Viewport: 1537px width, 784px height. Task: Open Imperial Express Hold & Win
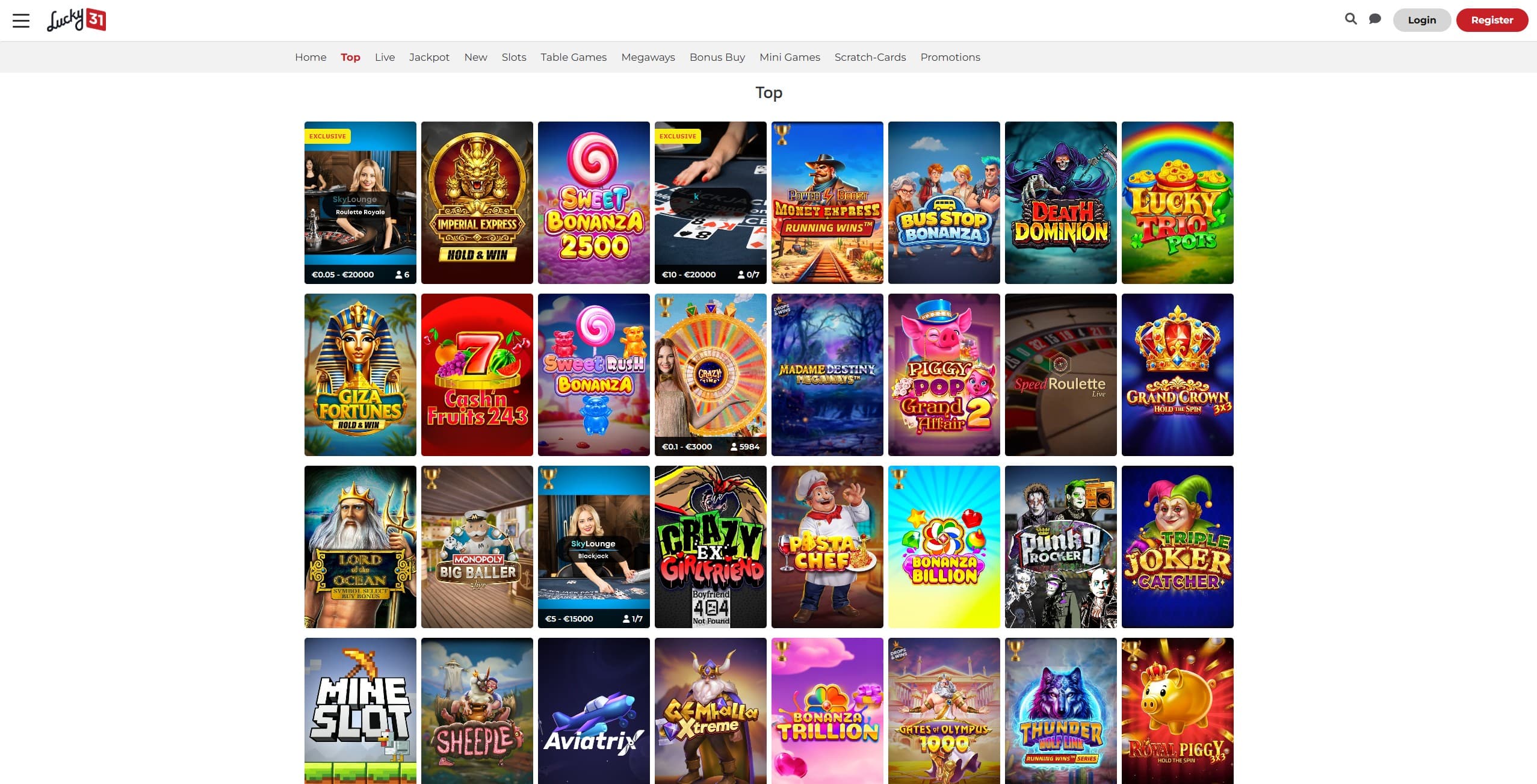[477, 203]
